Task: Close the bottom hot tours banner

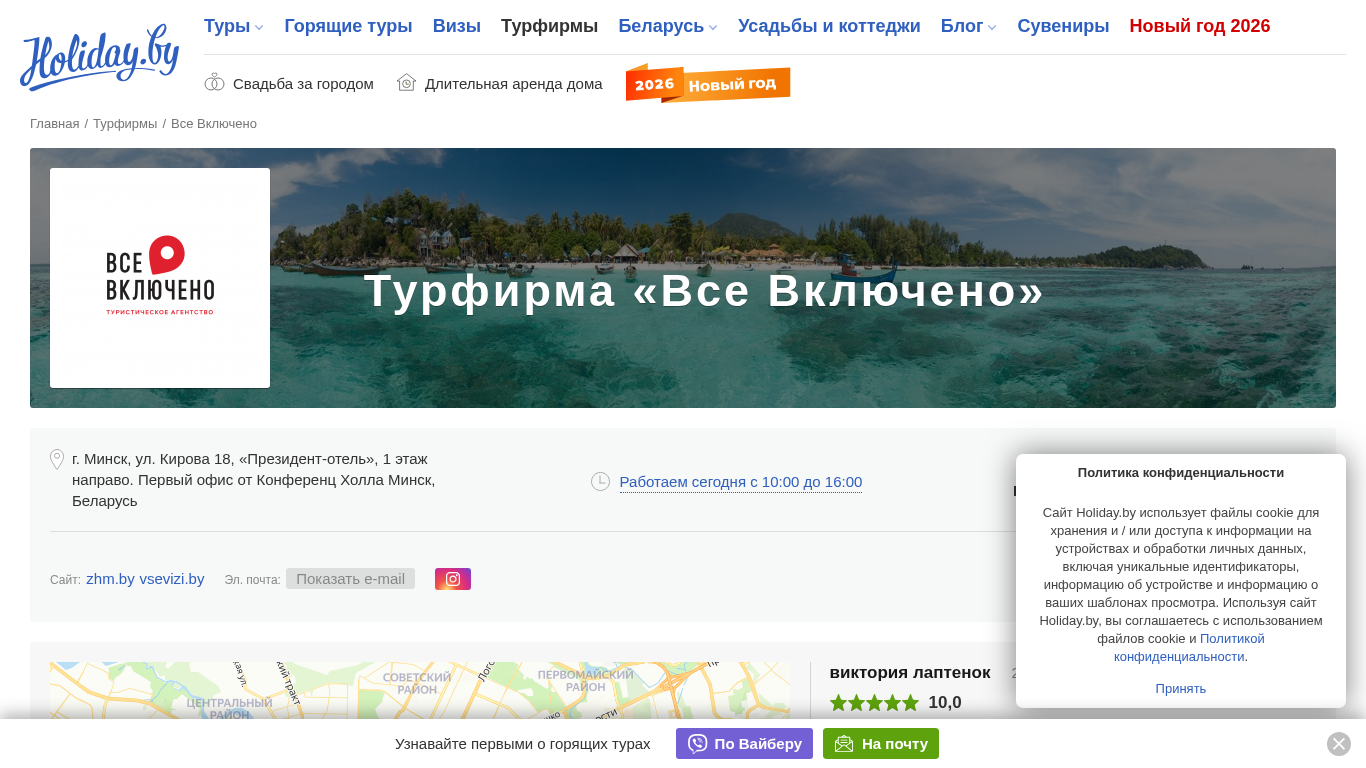Action: pos(1338,744)
